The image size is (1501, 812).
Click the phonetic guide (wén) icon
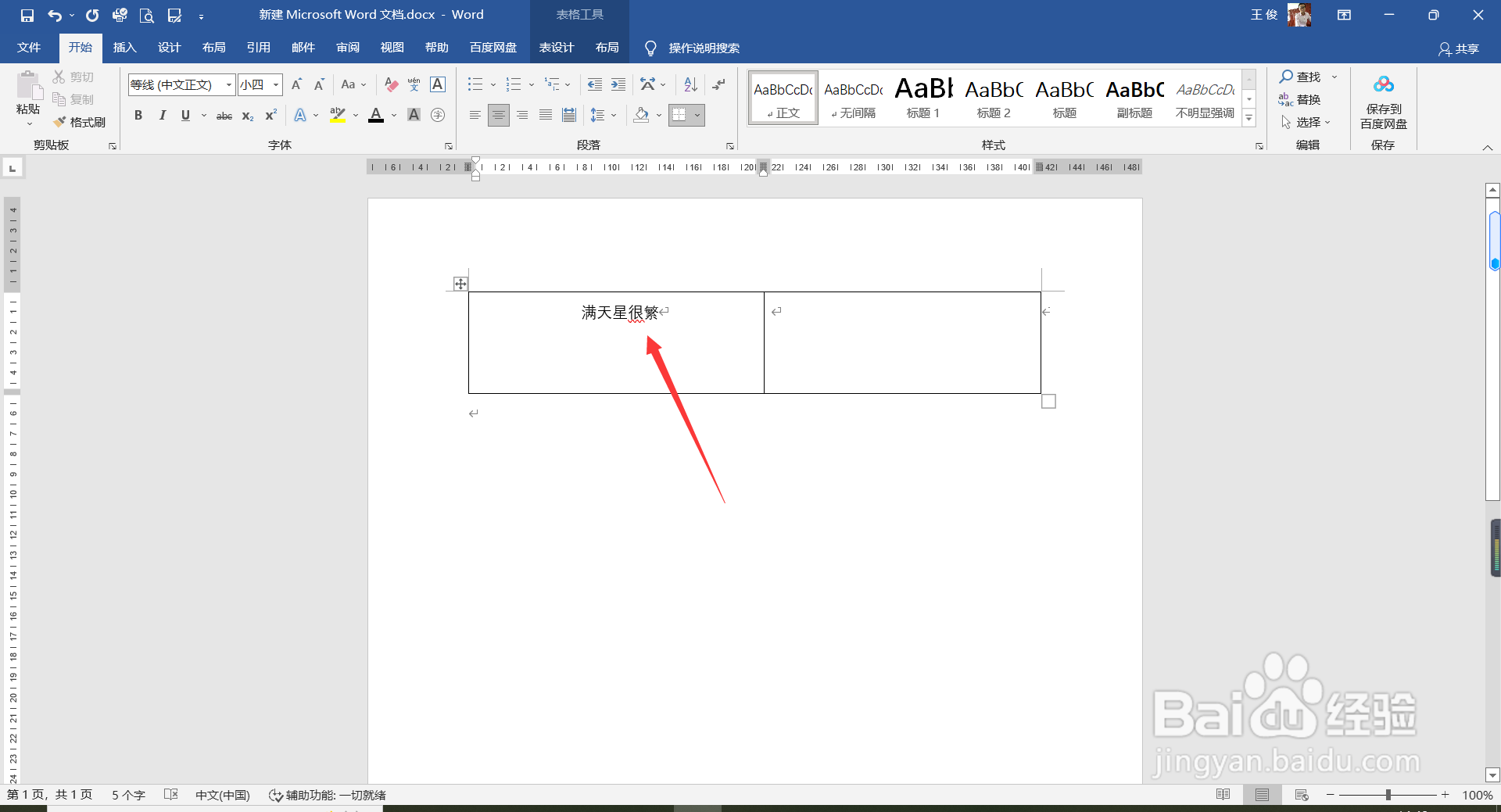point(414,84)
